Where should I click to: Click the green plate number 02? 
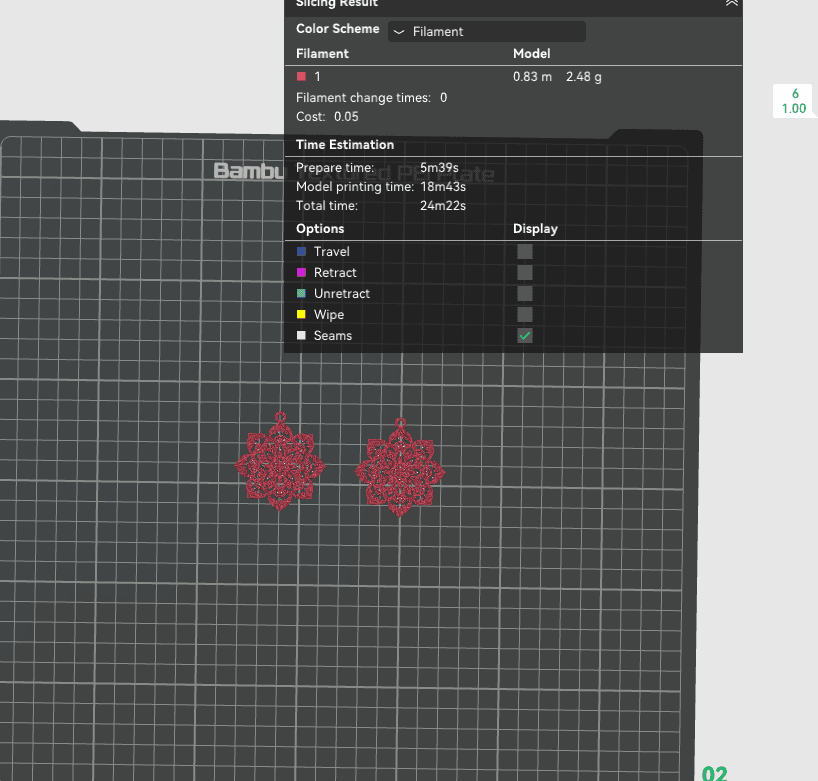pos(714,773)
